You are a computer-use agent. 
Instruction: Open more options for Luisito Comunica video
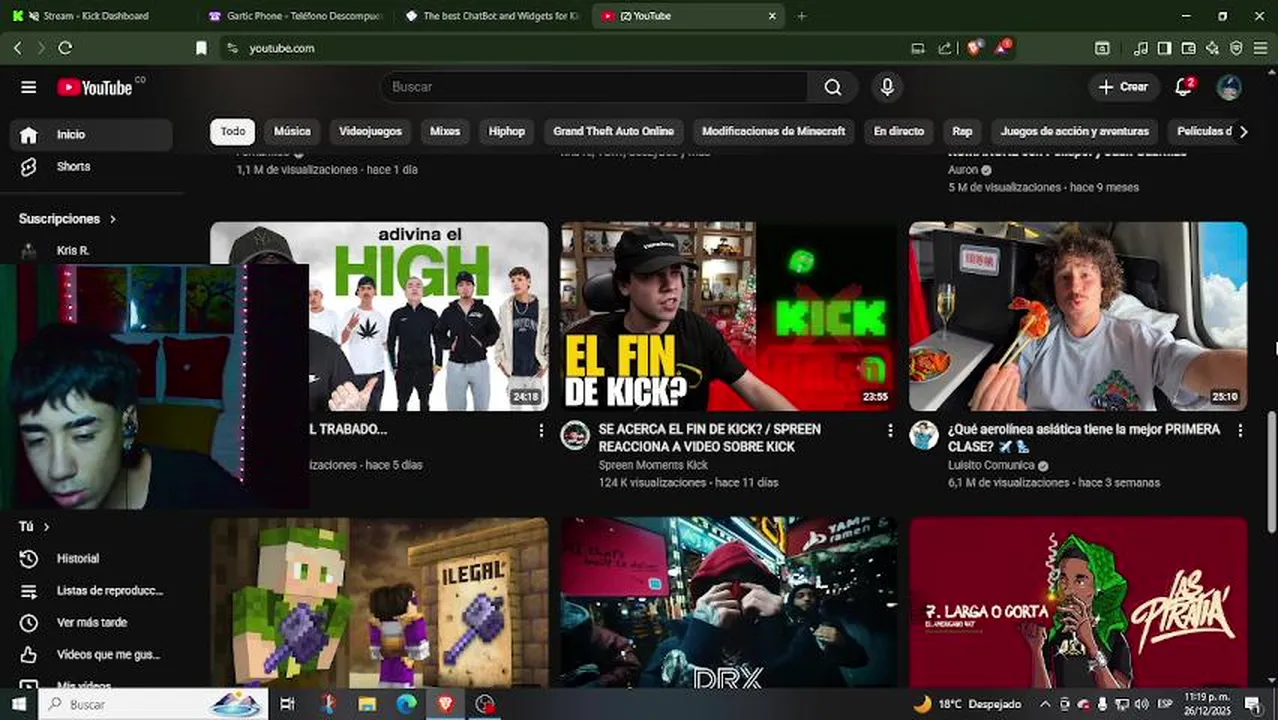point(1240,430)
